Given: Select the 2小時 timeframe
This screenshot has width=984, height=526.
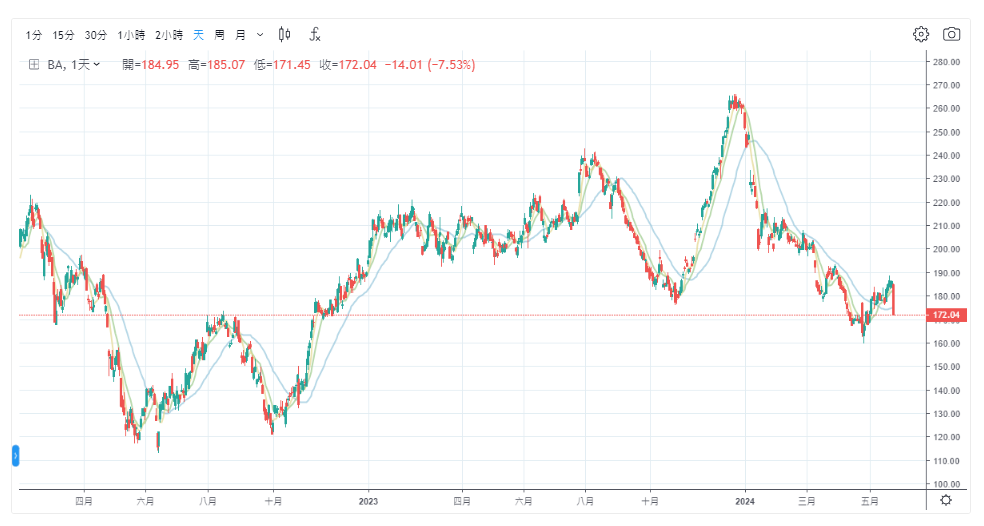Looking at the screenshot, I should (x=169, y=35).
